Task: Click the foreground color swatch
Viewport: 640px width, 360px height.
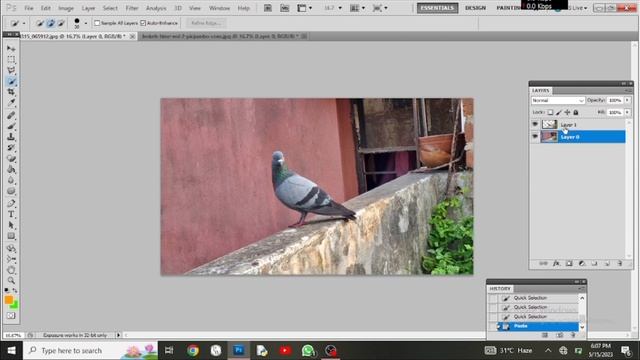Action: pyautogui.click(x=9, y=300)
